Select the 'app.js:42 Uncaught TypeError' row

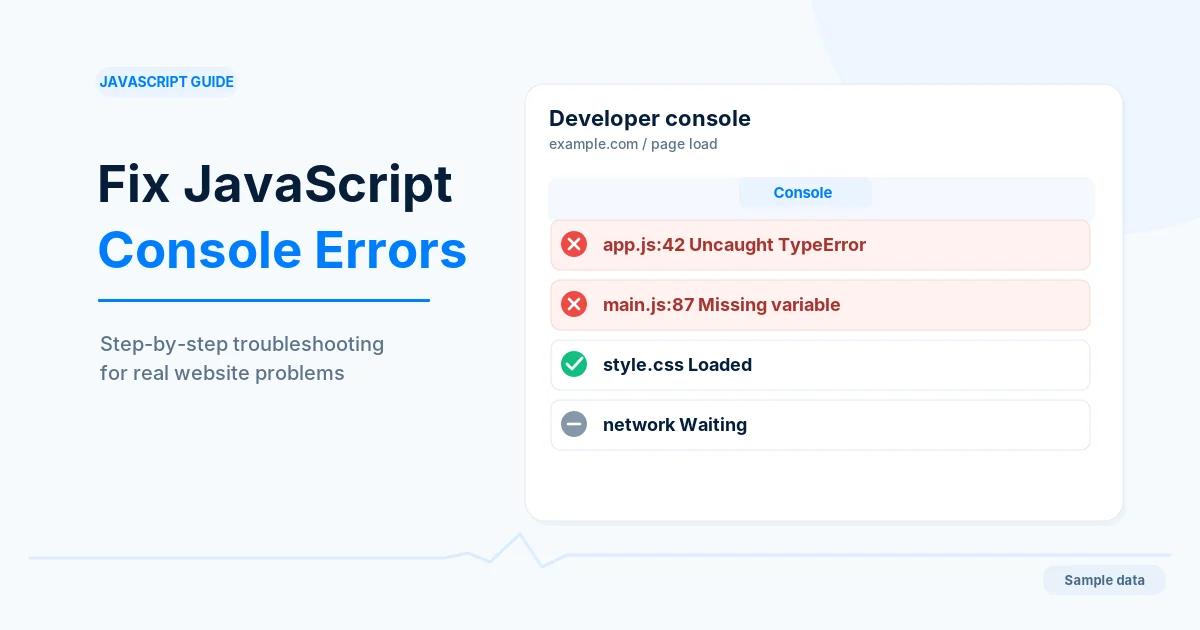820,245
